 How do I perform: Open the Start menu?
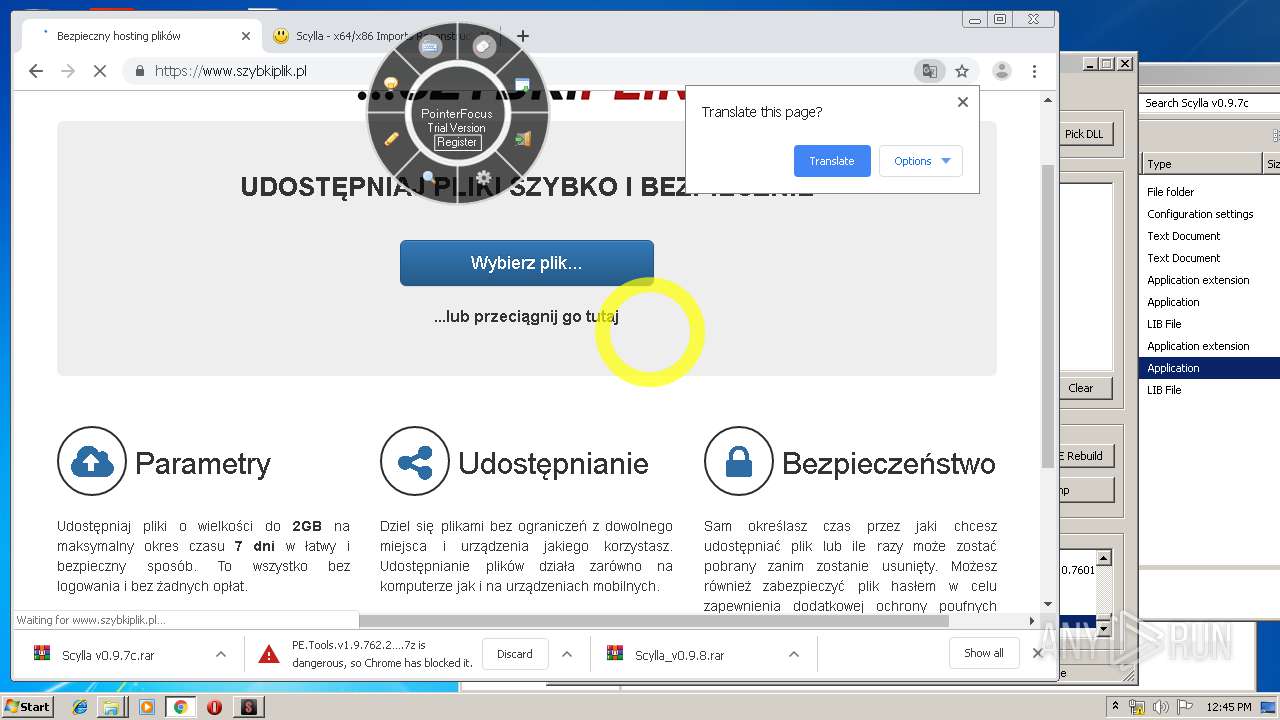click(x=27, y=706)
